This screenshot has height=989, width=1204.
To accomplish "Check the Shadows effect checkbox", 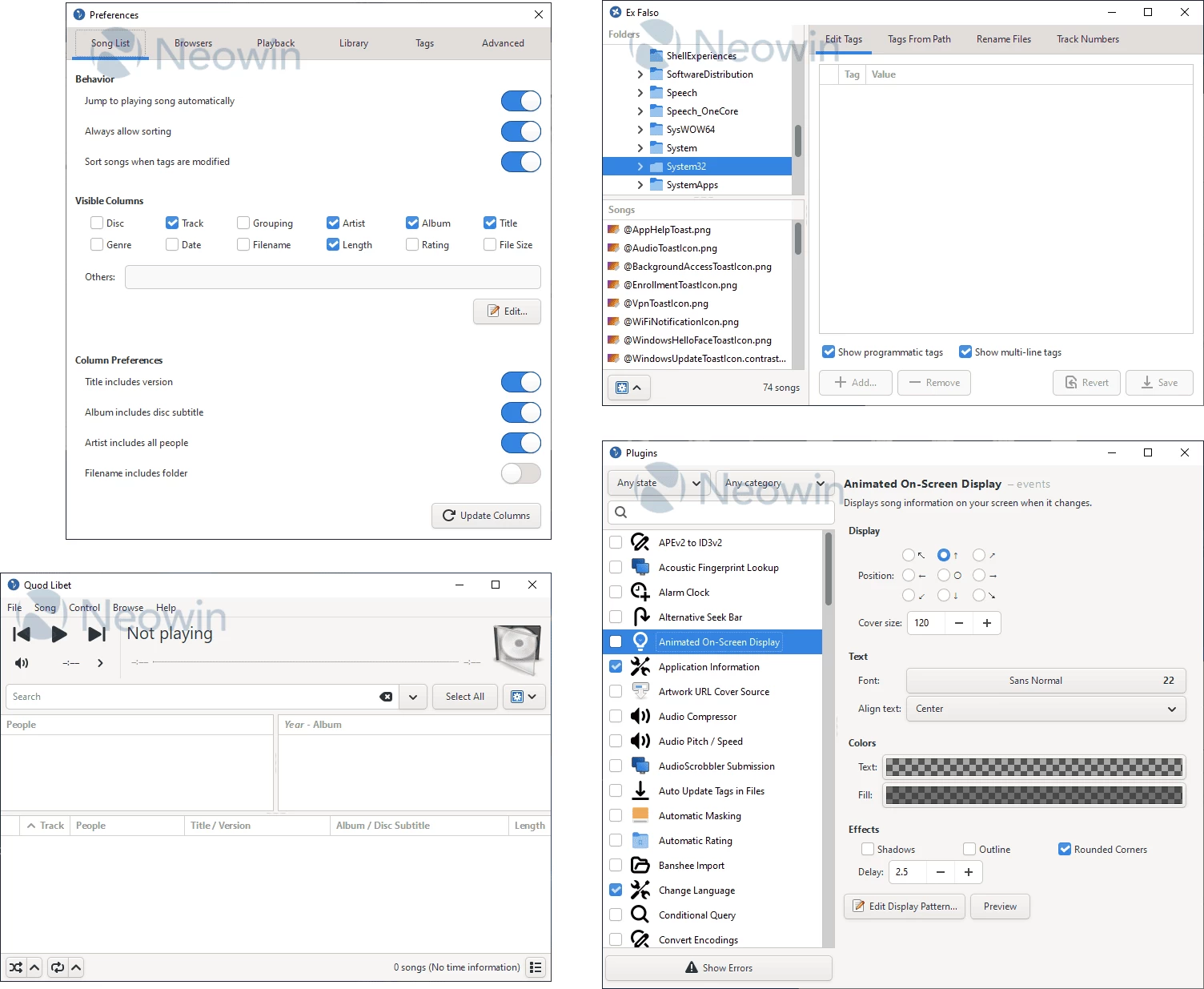I will [868, 849].
